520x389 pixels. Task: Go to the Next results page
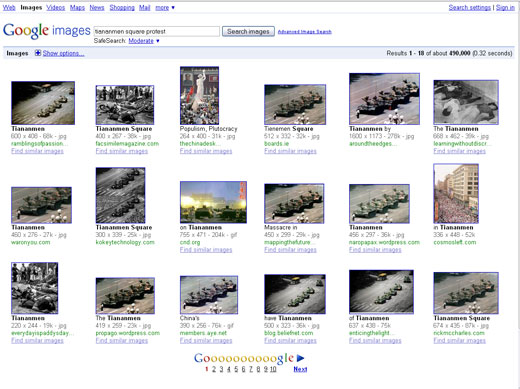click(x=300, y=369)
